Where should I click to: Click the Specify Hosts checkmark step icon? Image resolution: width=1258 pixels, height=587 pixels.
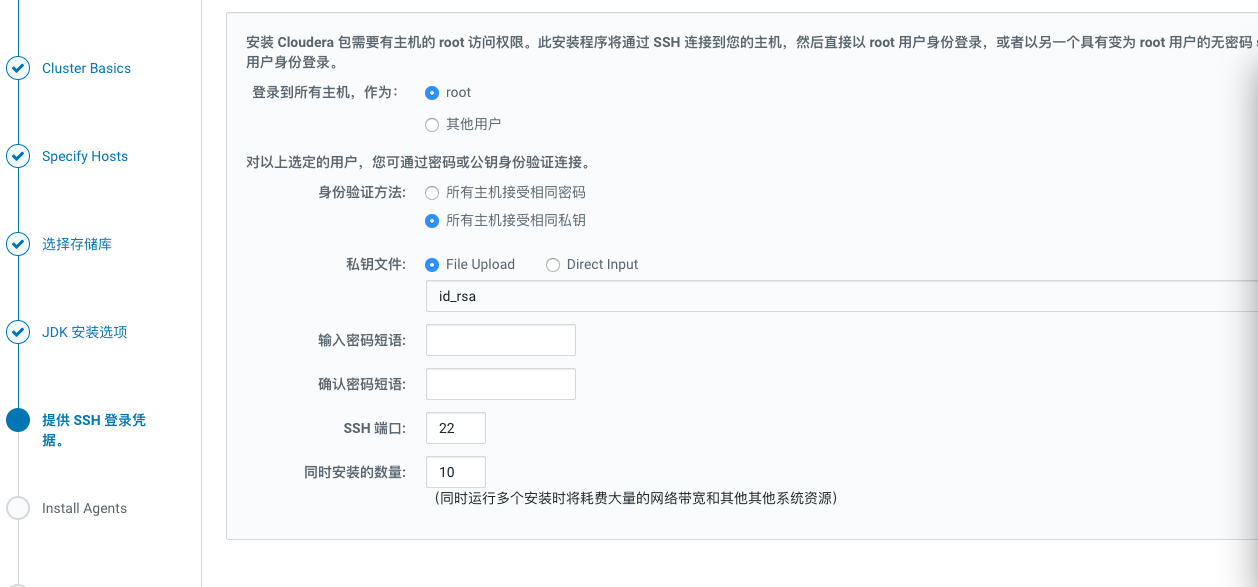tap(18, 156)
